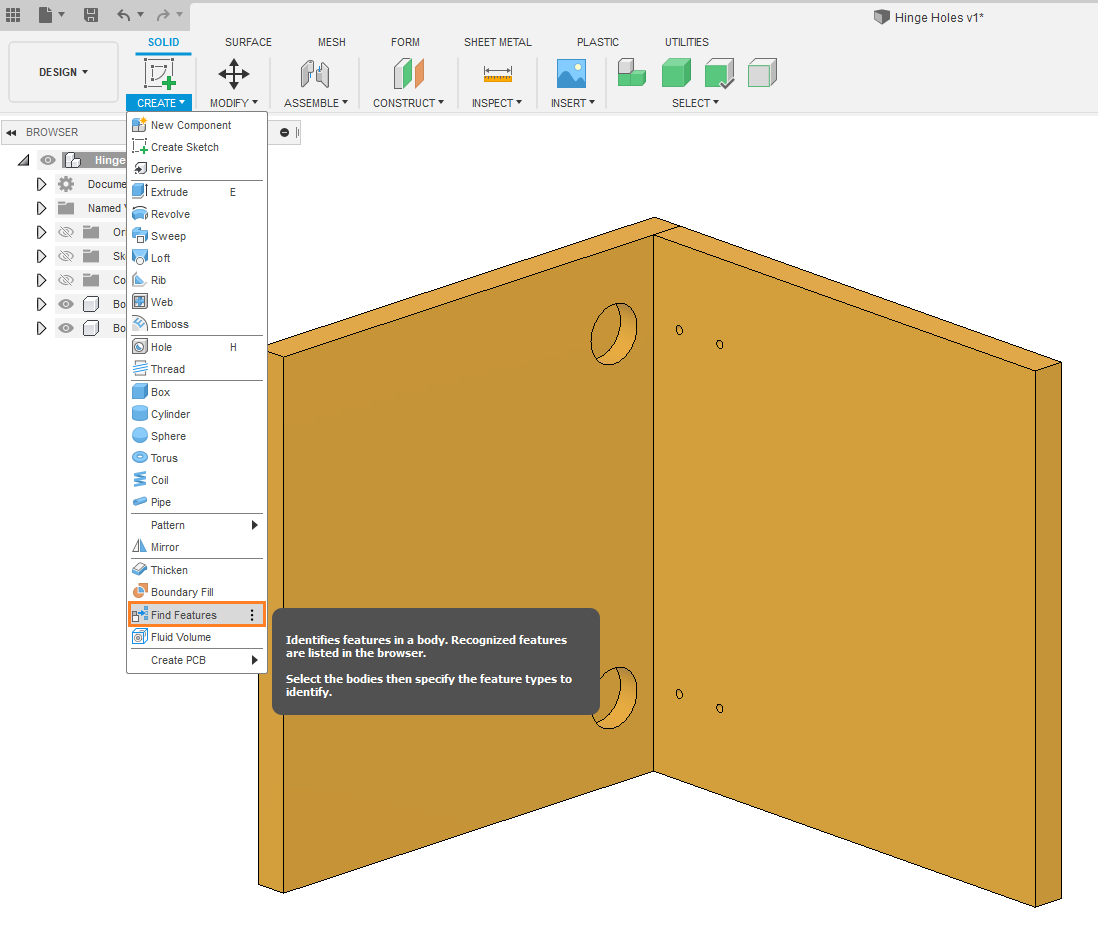1098x934 pixels.
Task: Expand the Named Views tree node
Action: pos(41,208)
